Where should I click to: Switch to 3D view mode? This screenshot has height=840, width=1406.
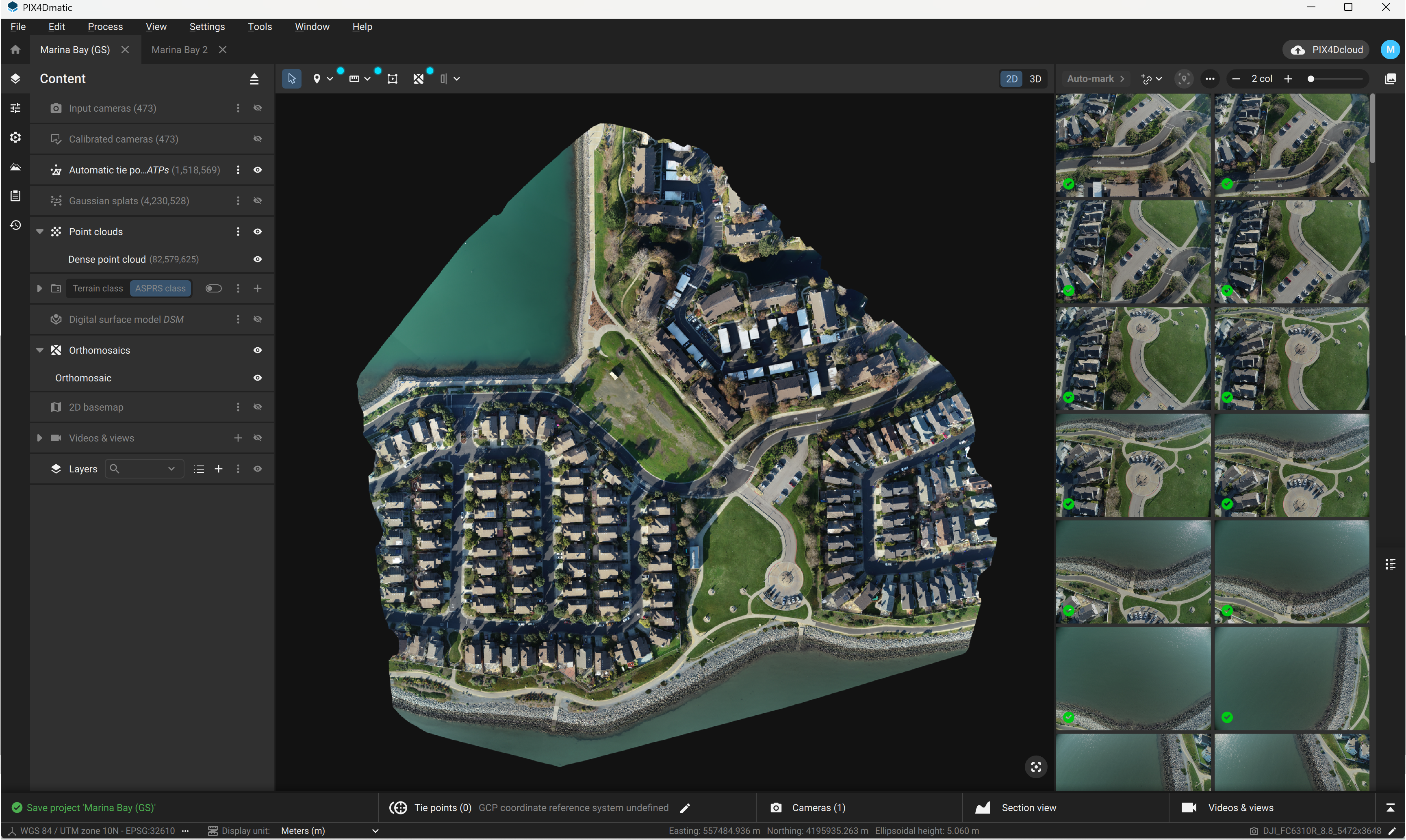pos(1035,79)
